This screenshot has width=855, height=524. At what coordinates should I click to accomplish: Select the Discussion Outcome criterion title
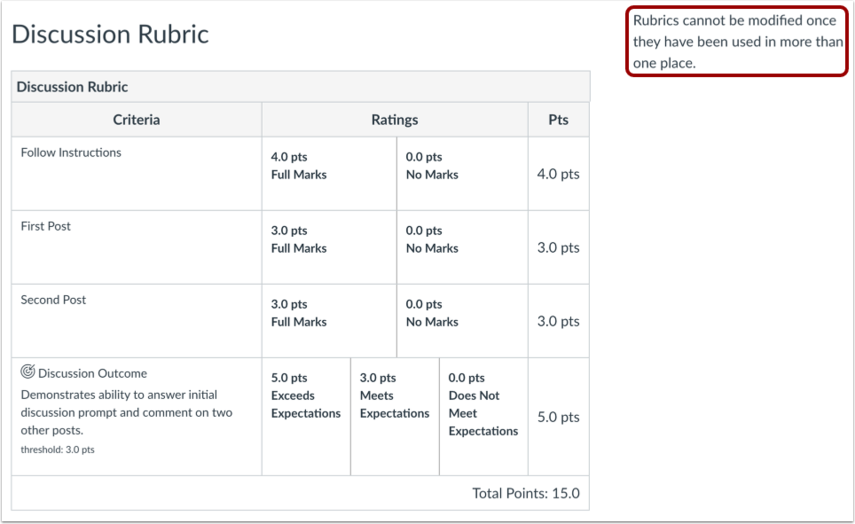[92, 374]
